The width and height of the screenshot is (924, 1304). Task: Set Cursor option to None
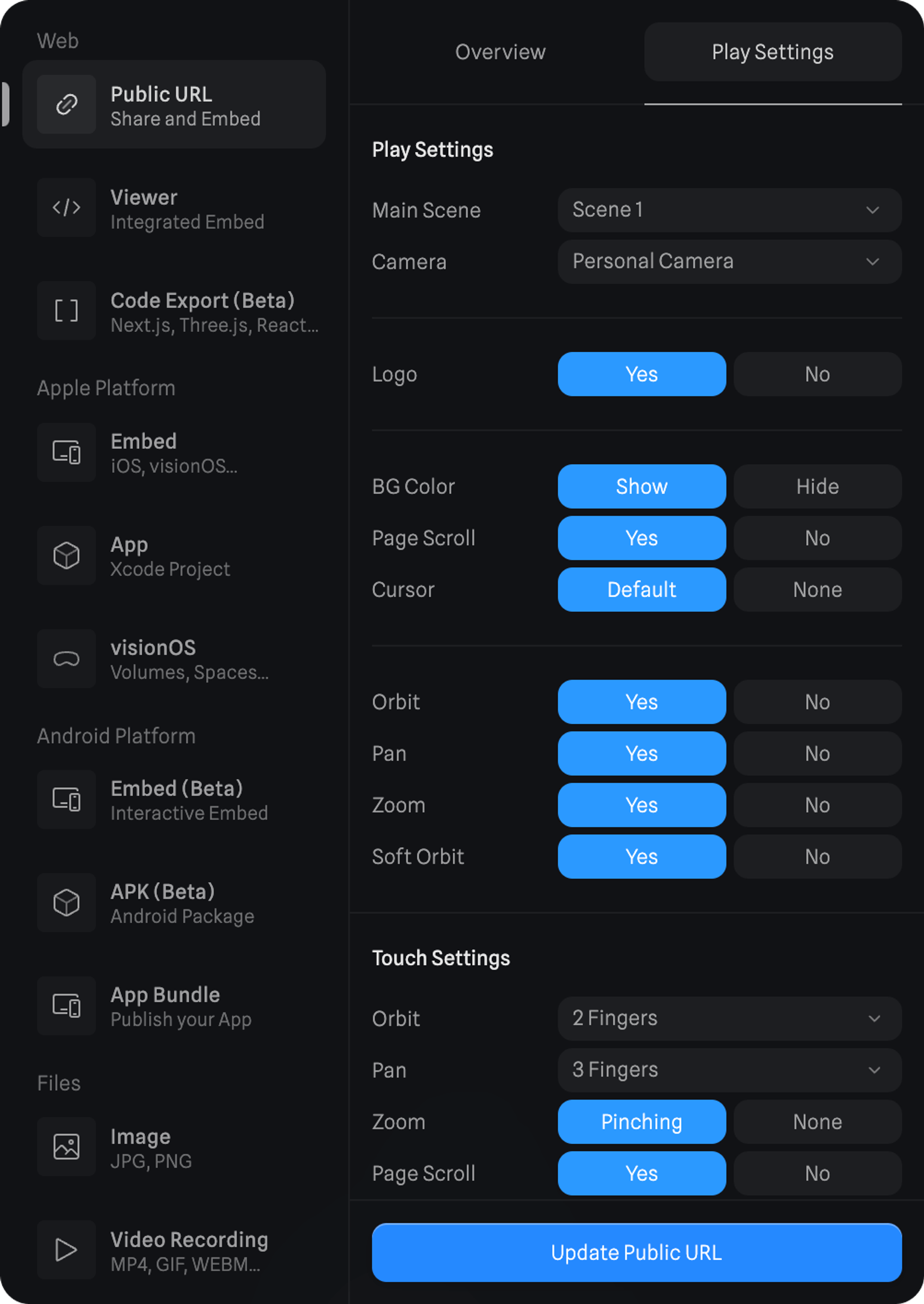click(x=817, y=589)
